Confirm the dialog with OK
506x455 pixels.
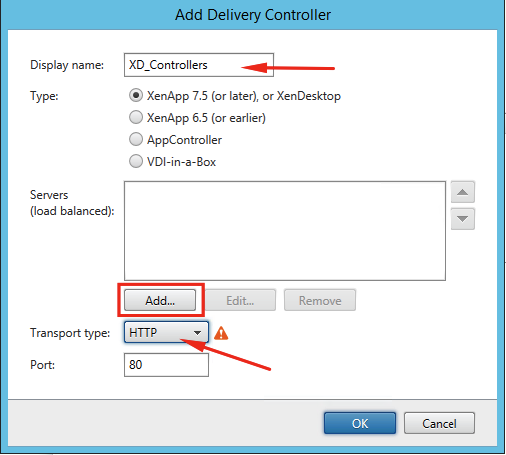tap(360, 423)
